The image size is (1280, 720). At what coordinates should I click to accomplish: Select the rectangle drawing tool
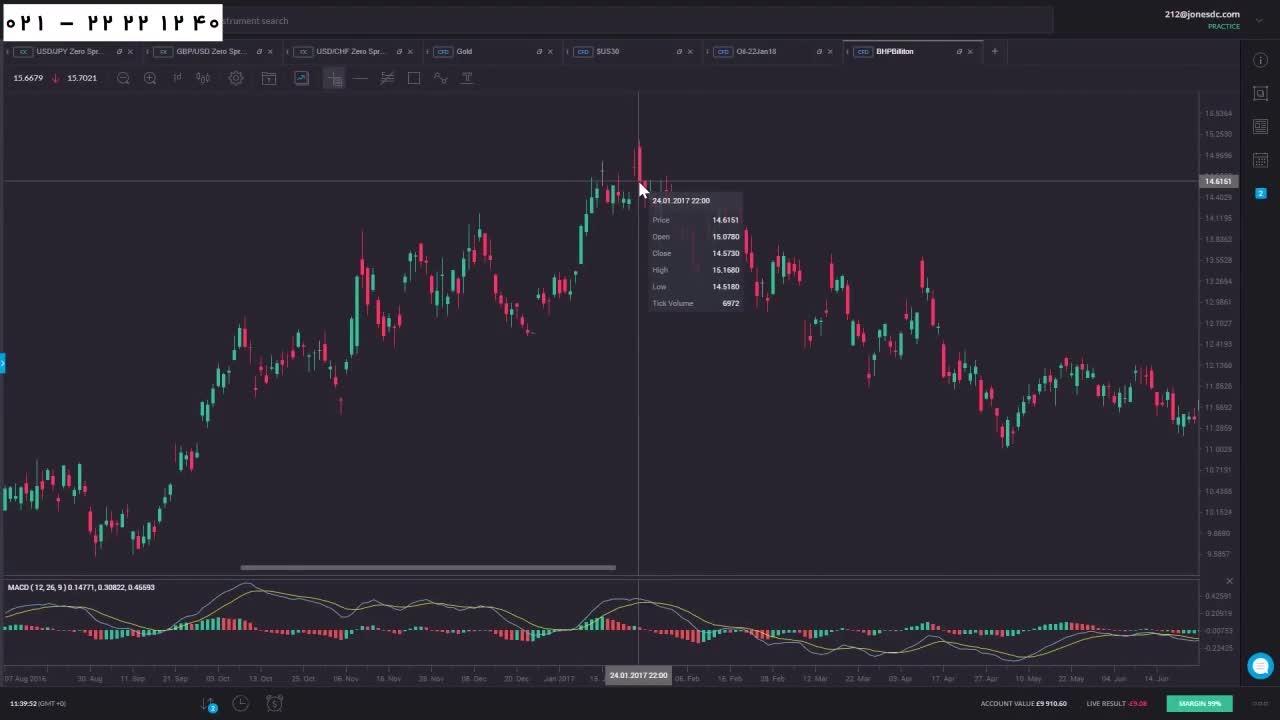(x=414, y=78)
